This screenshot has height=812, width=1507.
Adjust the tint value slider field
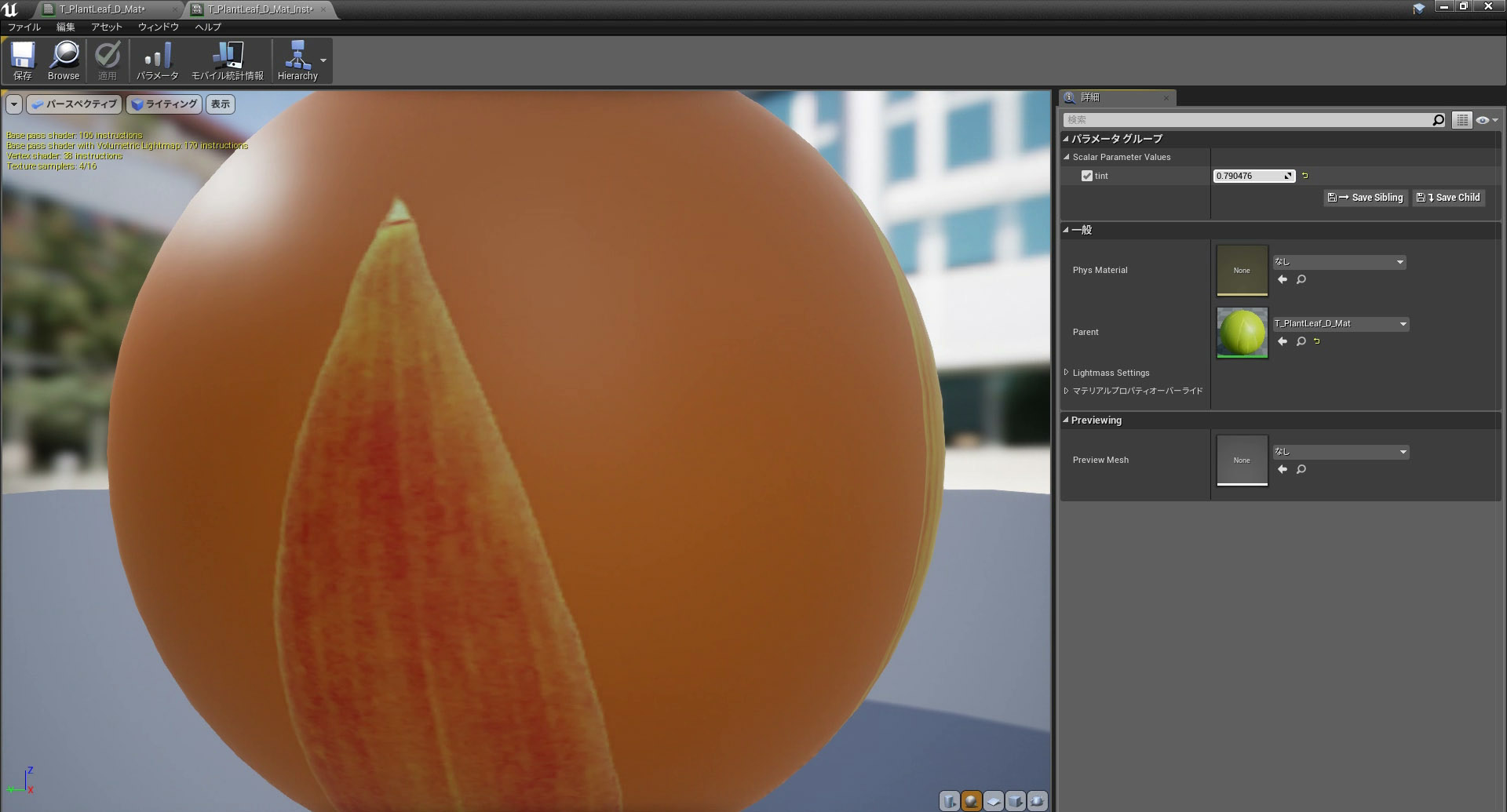tap(1252, 176)
